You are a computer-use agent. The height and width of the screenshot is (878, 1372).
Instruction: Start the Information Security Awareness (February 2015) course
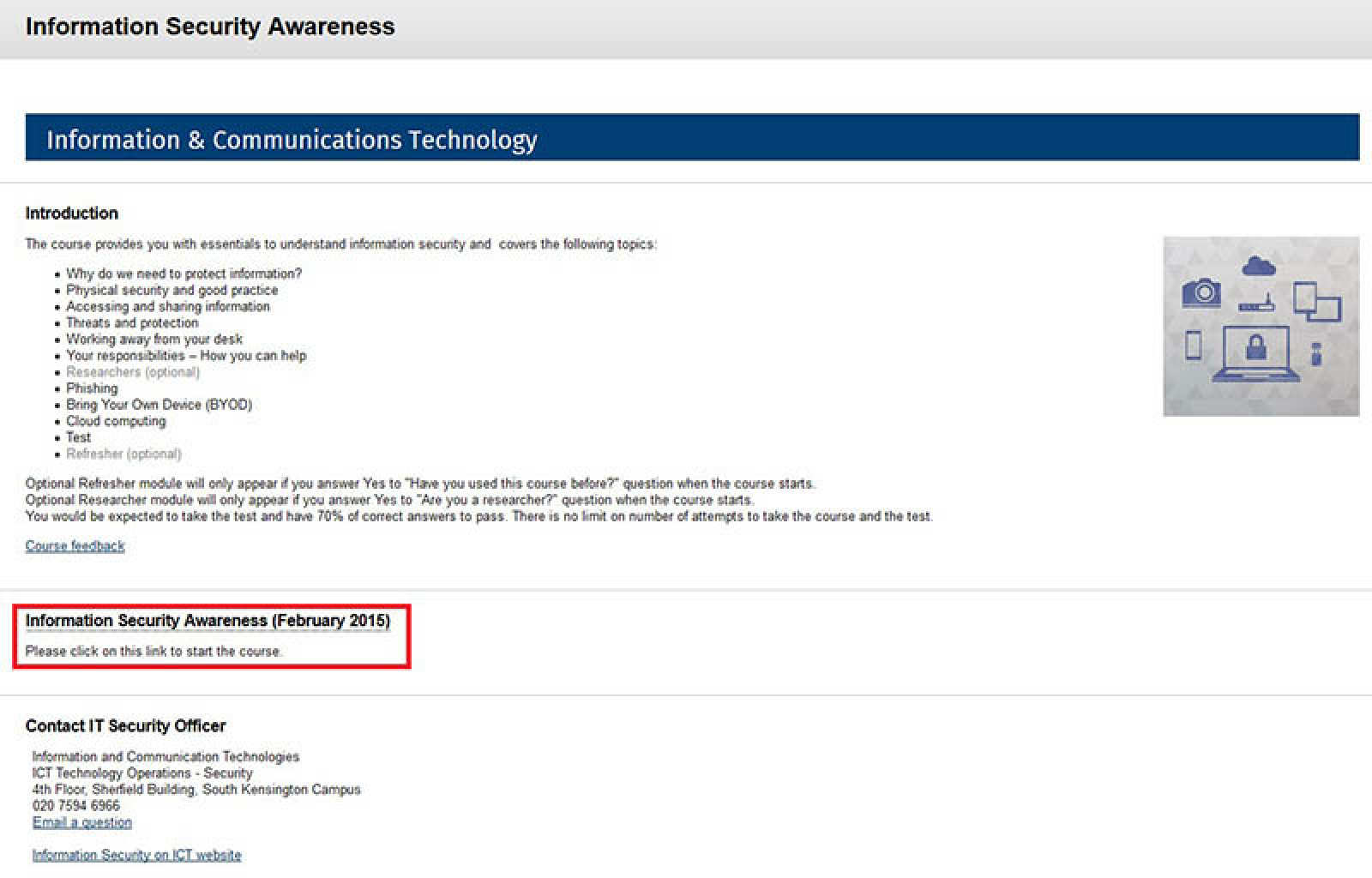(208, 621)
